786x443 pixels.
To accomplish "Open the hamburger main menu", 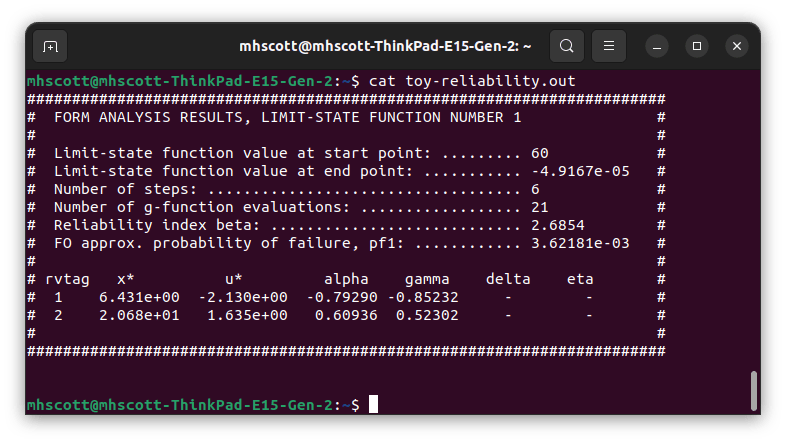I will [x=609, y=46].
